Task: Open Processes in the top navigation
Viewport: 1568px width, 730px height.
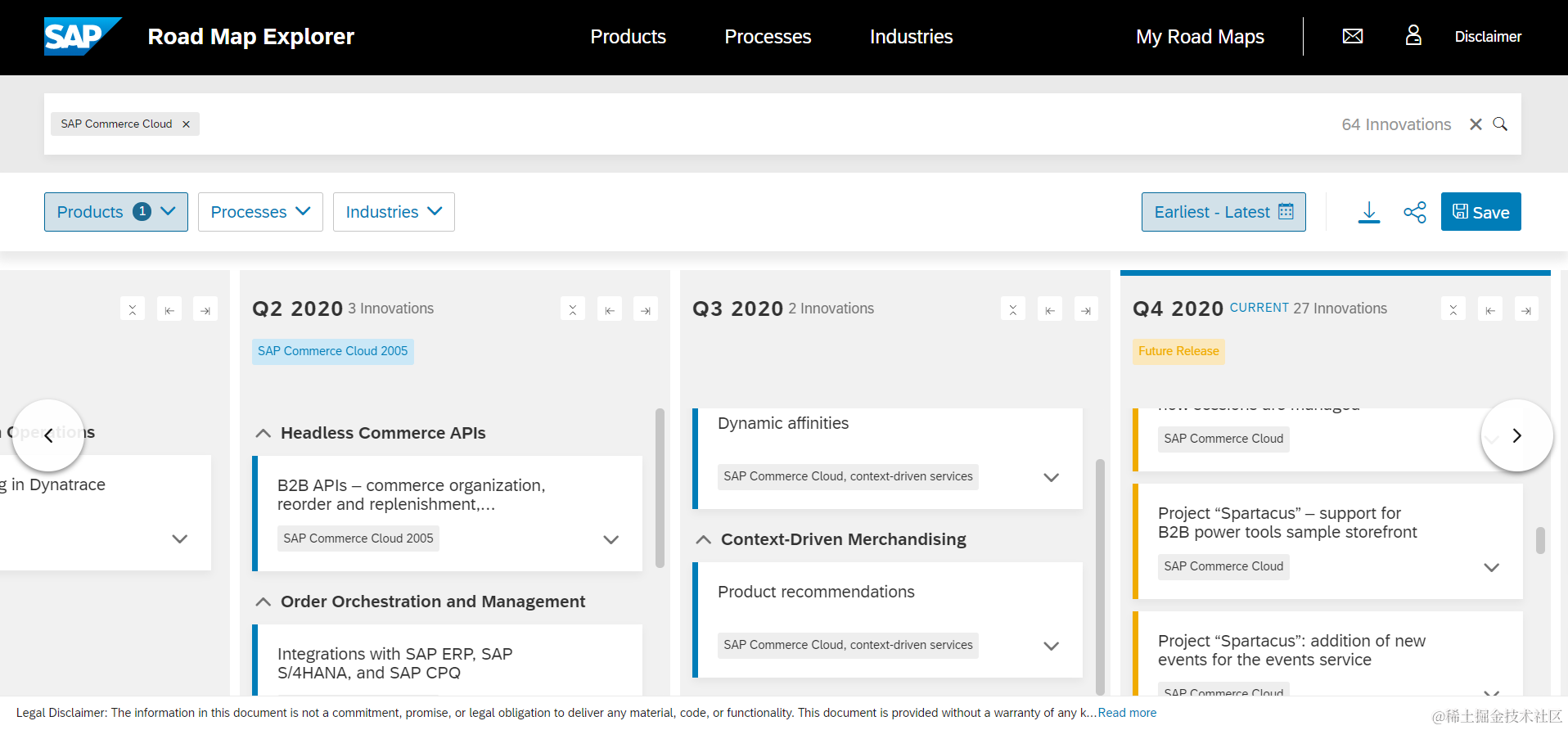Action: point(768,37)
